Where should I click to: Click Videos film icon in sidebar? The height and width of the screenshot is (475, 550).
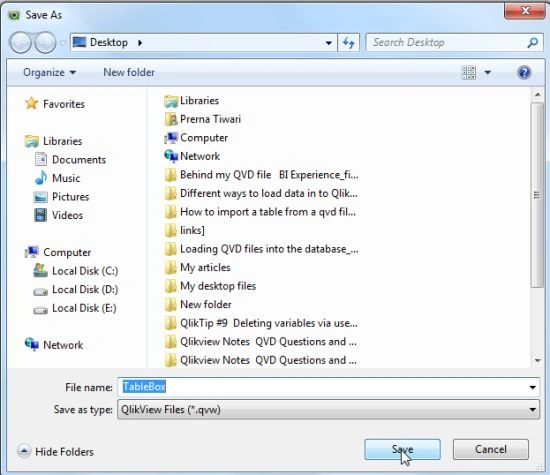click(41, 215)
